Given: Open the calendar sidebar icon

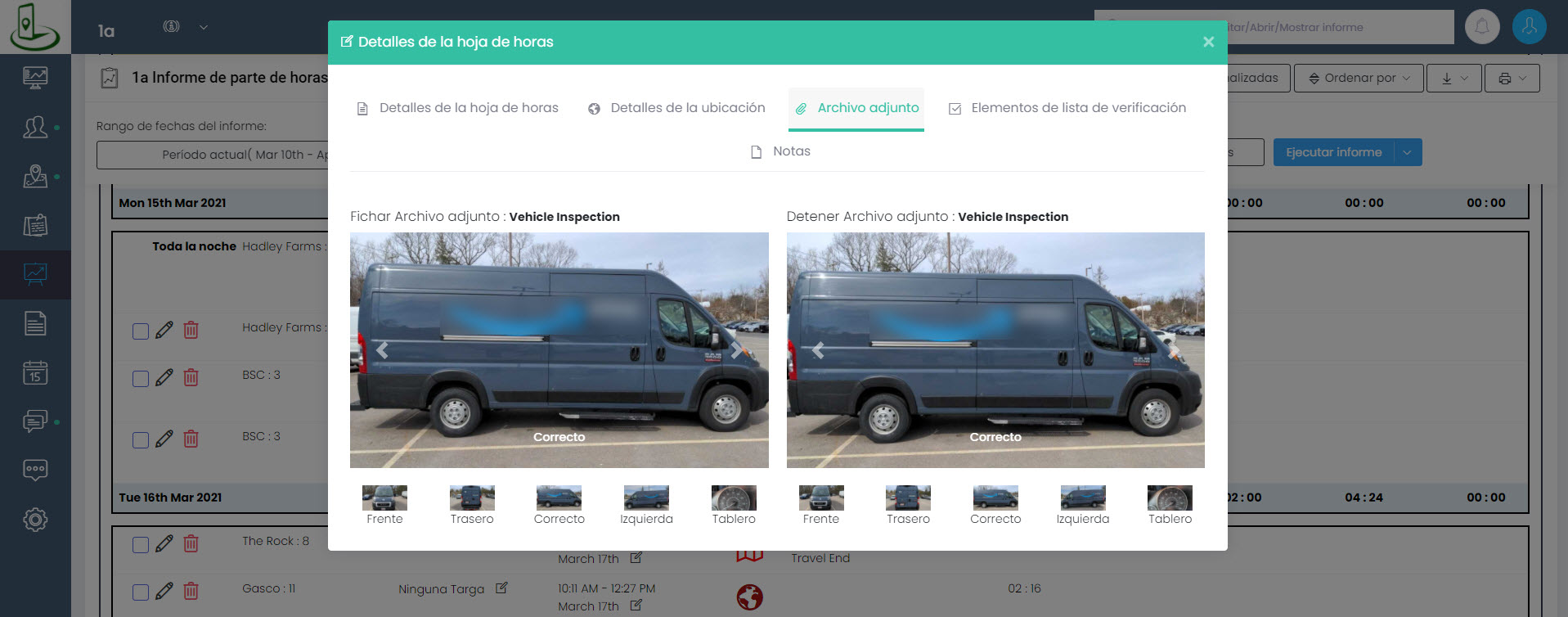Looking at the screenshot, I should (x=35, y=372).
